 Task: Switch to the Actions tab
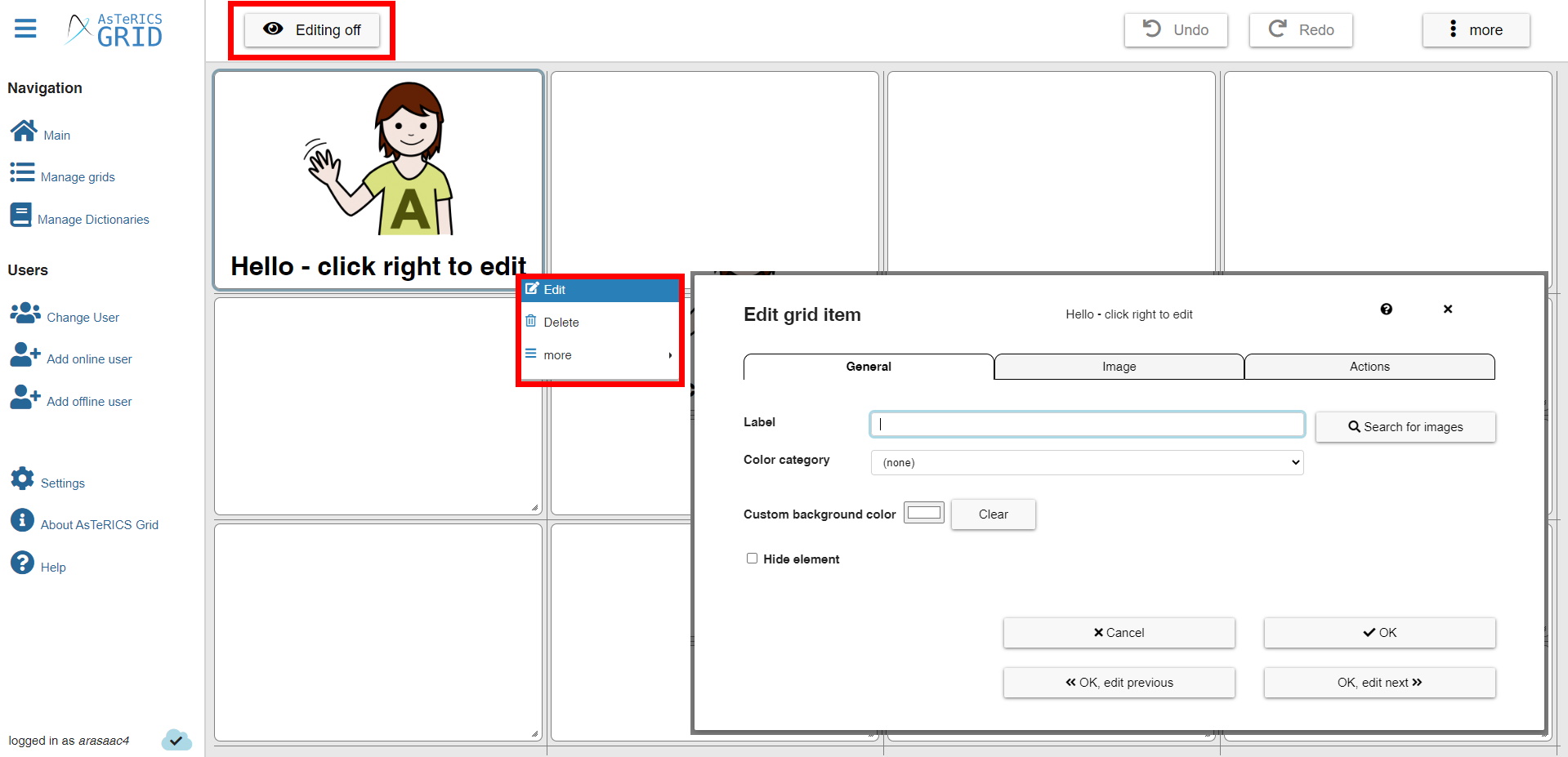1369,366
